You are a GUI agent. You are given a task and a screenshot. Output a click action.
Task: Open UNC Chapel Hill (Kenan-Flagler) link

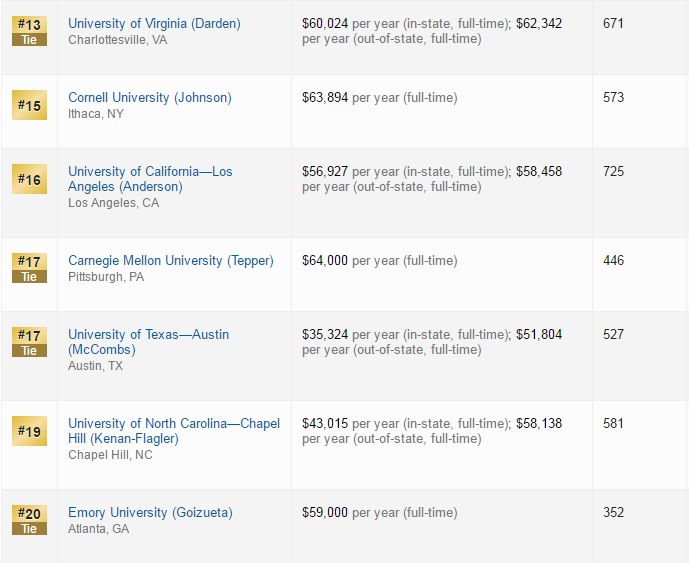pyautogui.click(x=174, y=431)
